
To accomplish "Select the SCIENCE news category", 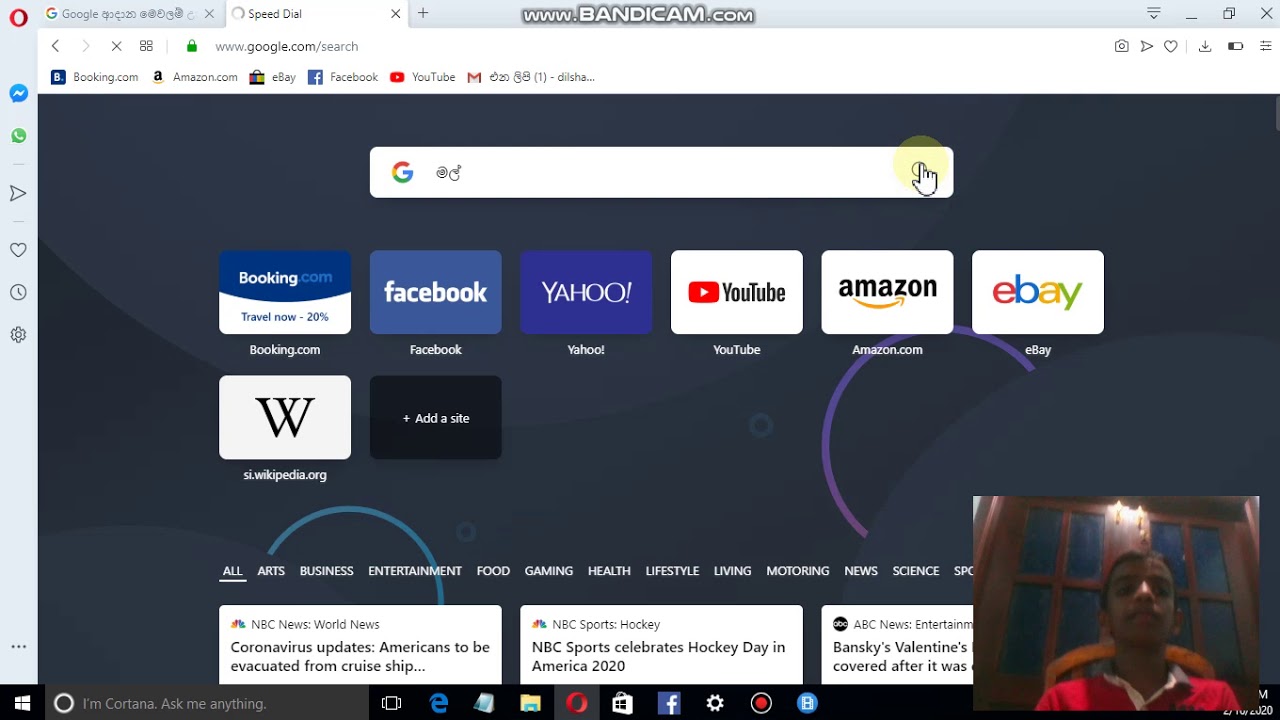I will point(916,571).
